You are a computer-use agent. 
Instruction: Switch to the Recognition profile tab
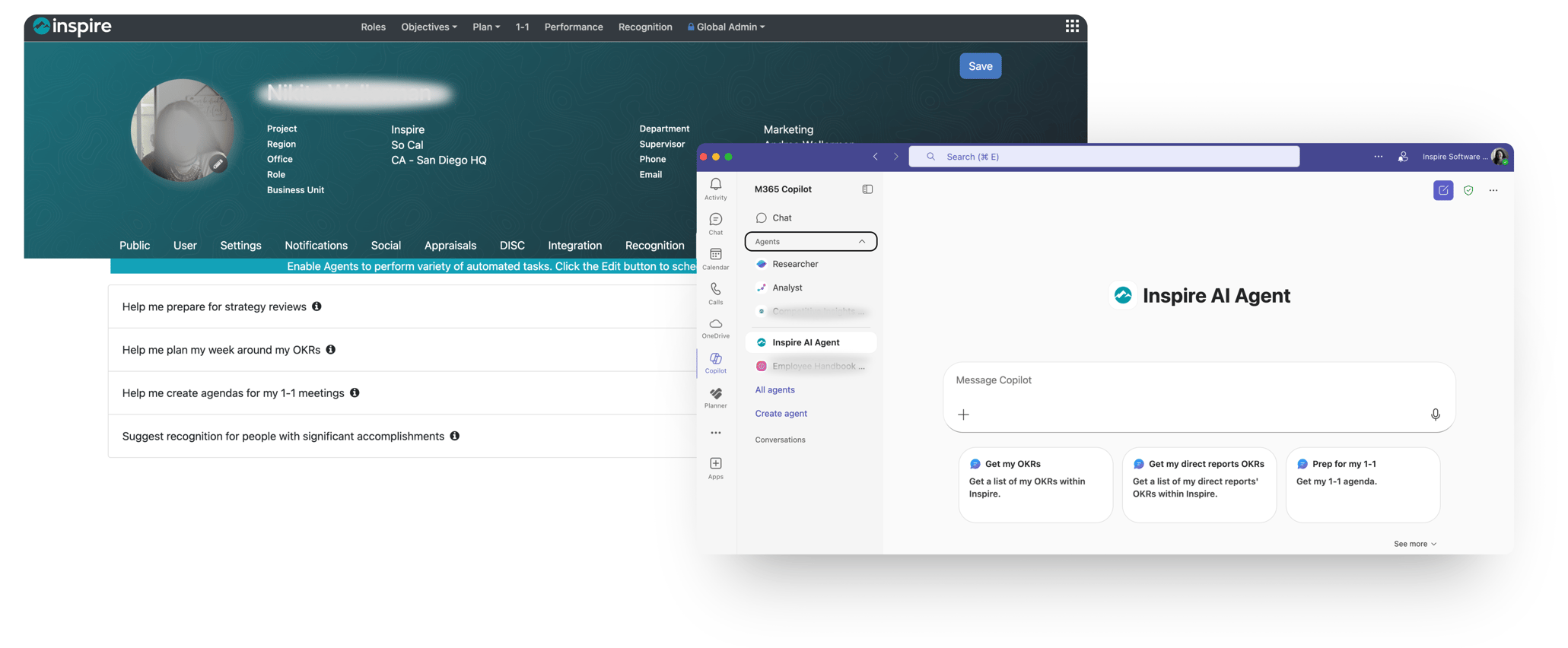click(x=654, y=246)
